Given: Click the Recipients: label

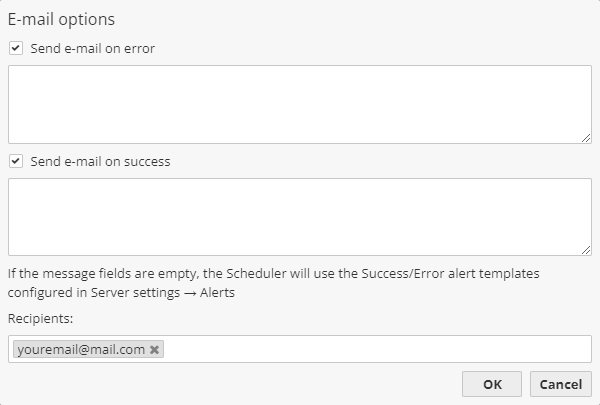Looking at the screenshot, I should [x=41, y=317].
